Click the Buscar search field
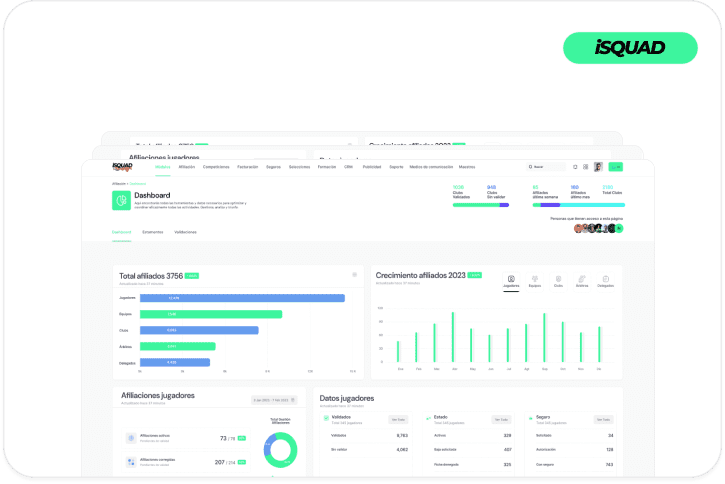Screen dimensions: 725x484 tap(546, 167)
